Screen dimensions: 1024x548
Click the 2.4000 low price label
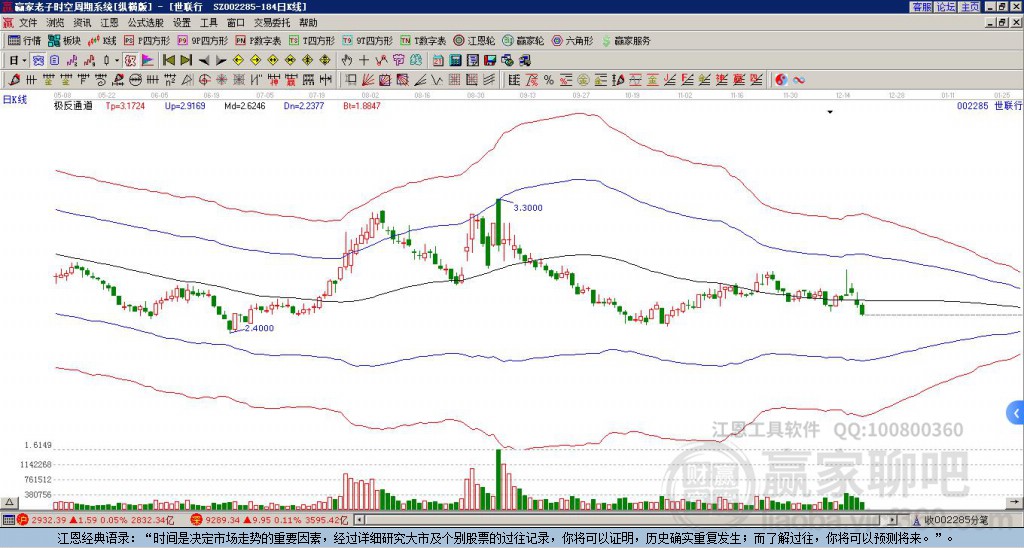point(259,328)
